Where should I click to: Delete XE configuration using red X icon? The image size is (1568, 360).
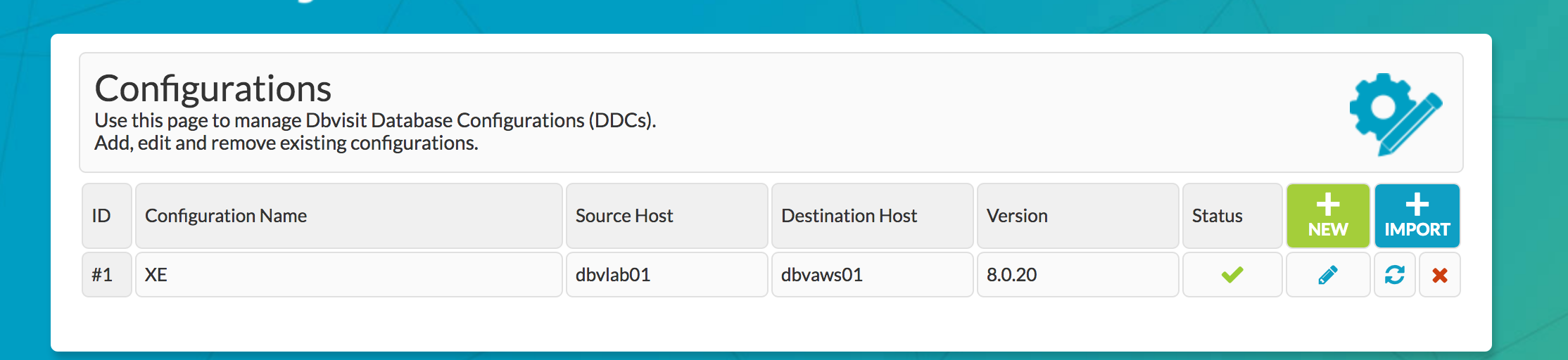1440,275
